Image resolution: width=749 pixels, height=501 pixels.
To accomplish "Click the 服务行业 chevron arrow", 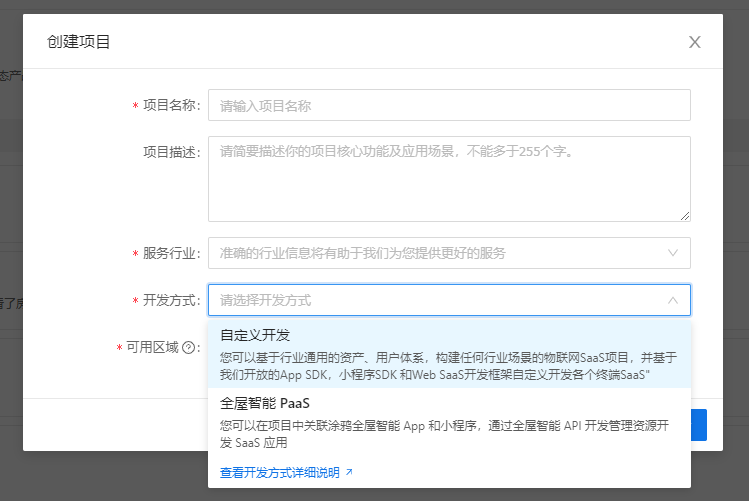I will 673,253.
